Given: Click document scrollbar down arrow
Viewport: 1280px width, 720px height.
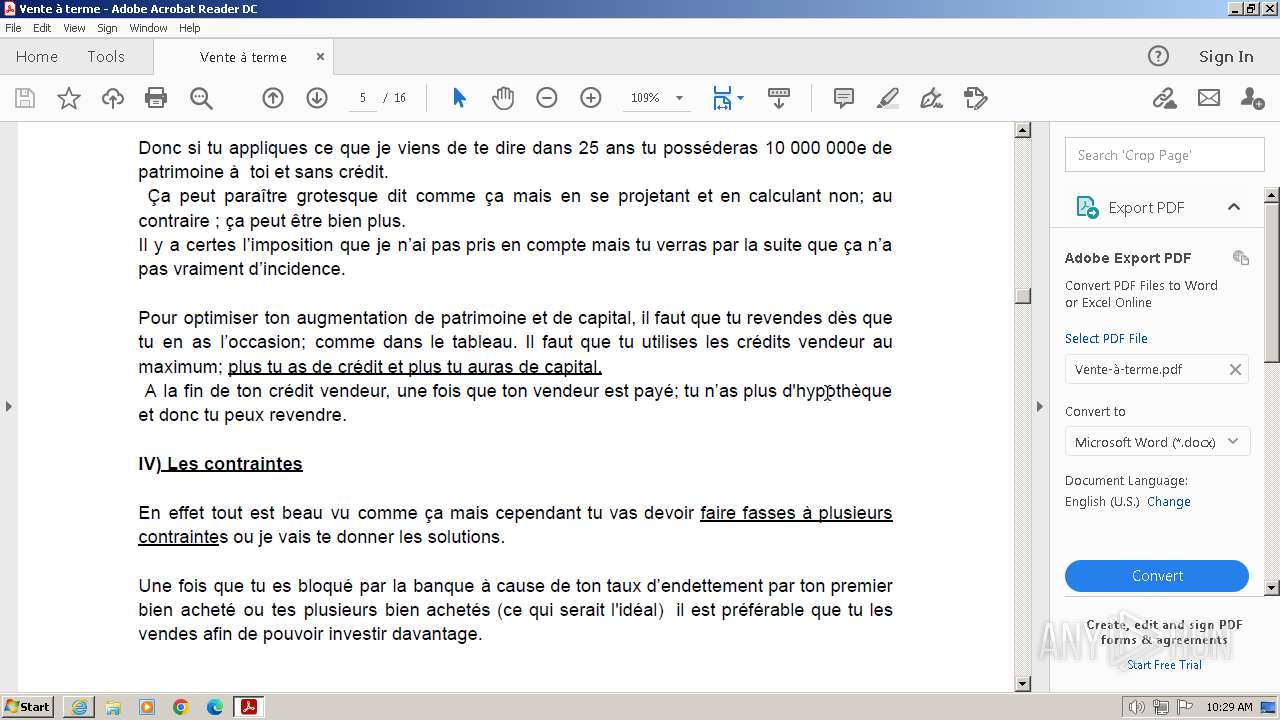Looking at the screenshot, I should (1023, 684).
